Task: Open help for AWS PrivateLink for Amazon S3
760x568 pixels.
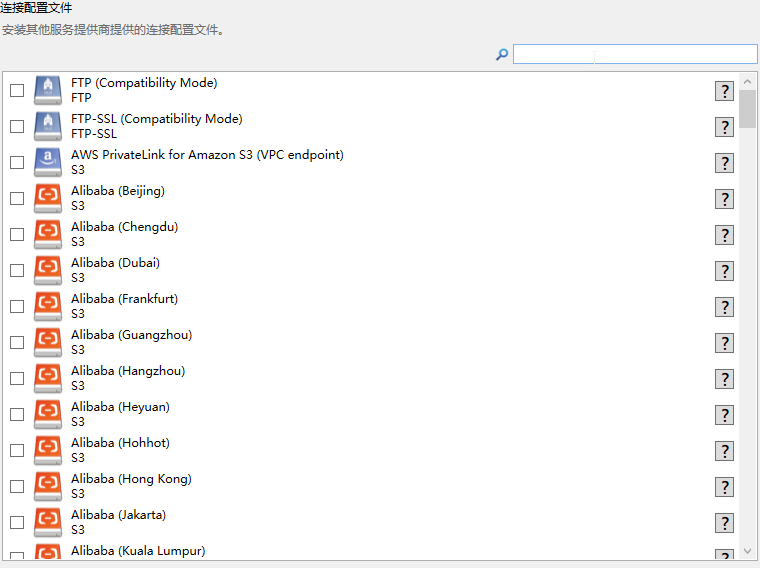Action: (724, 163)
